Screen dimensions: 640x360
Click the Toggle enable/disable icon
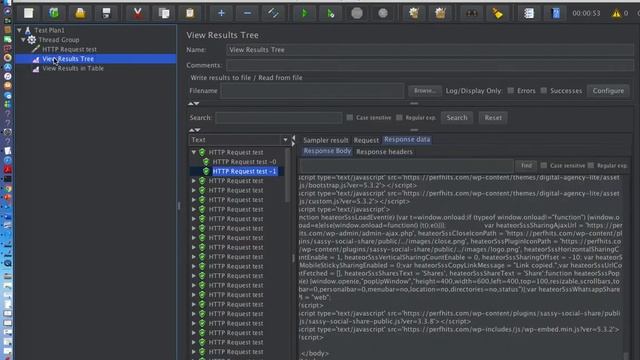[x=273, y=13]
